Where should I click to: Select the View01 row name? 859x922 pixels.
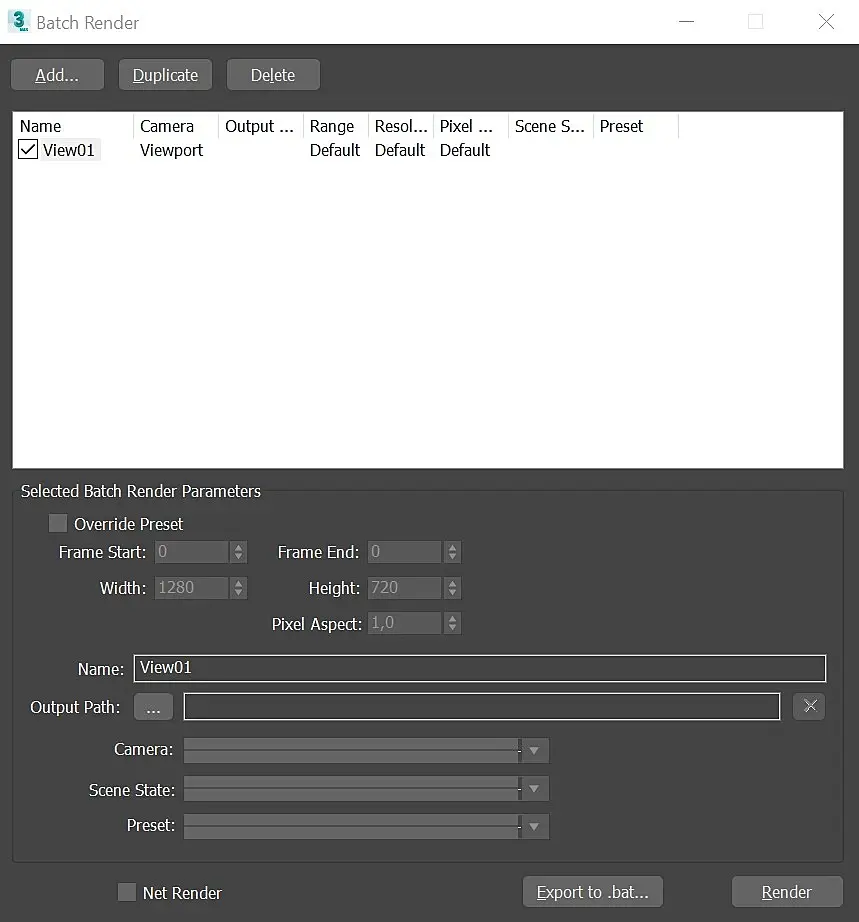(x=69, y=150)
